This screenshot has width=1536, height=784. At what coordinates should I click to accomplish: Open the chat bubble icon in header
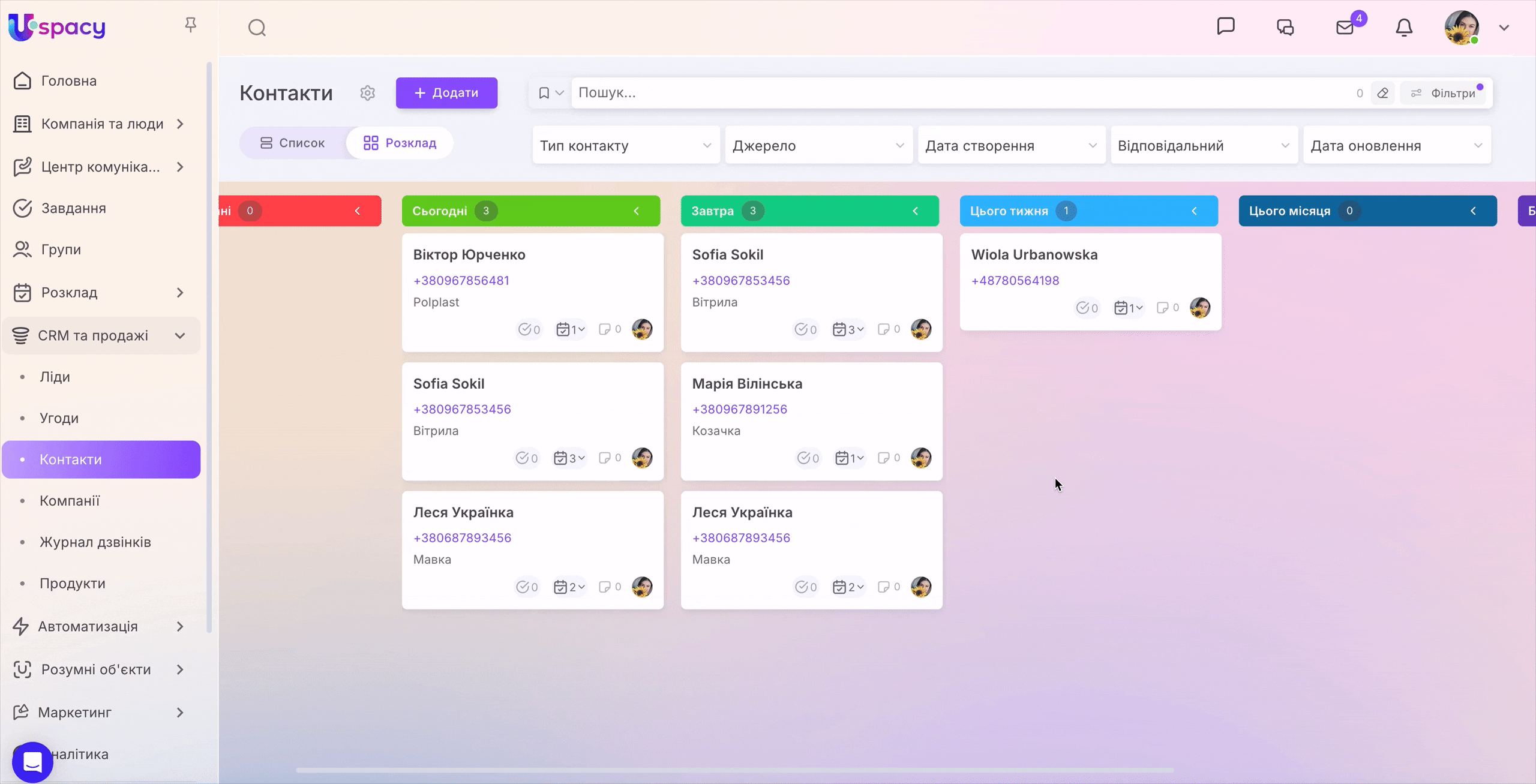point(1226,26)
